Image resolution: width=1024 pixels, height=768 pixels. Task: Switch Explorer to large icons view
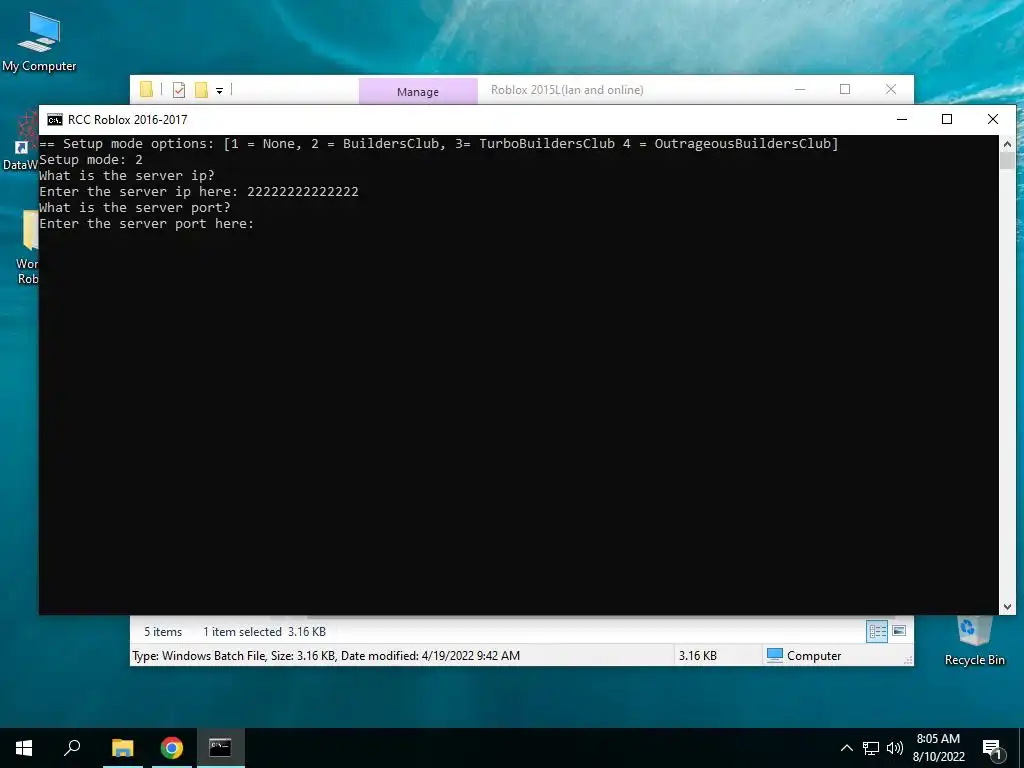pos(899,631)
